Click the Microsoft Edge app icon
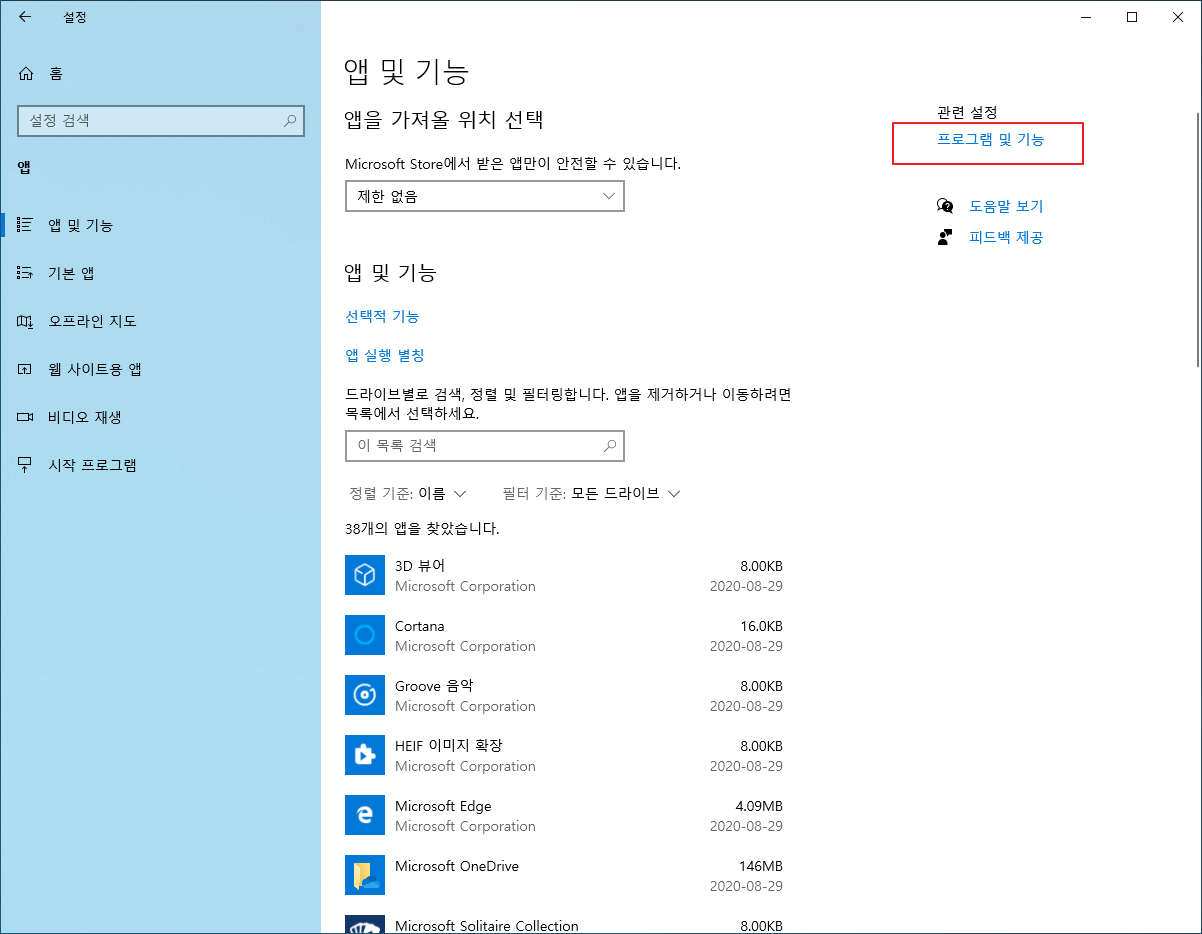This screenshot has height=934, width=1202. click(365, 815)
